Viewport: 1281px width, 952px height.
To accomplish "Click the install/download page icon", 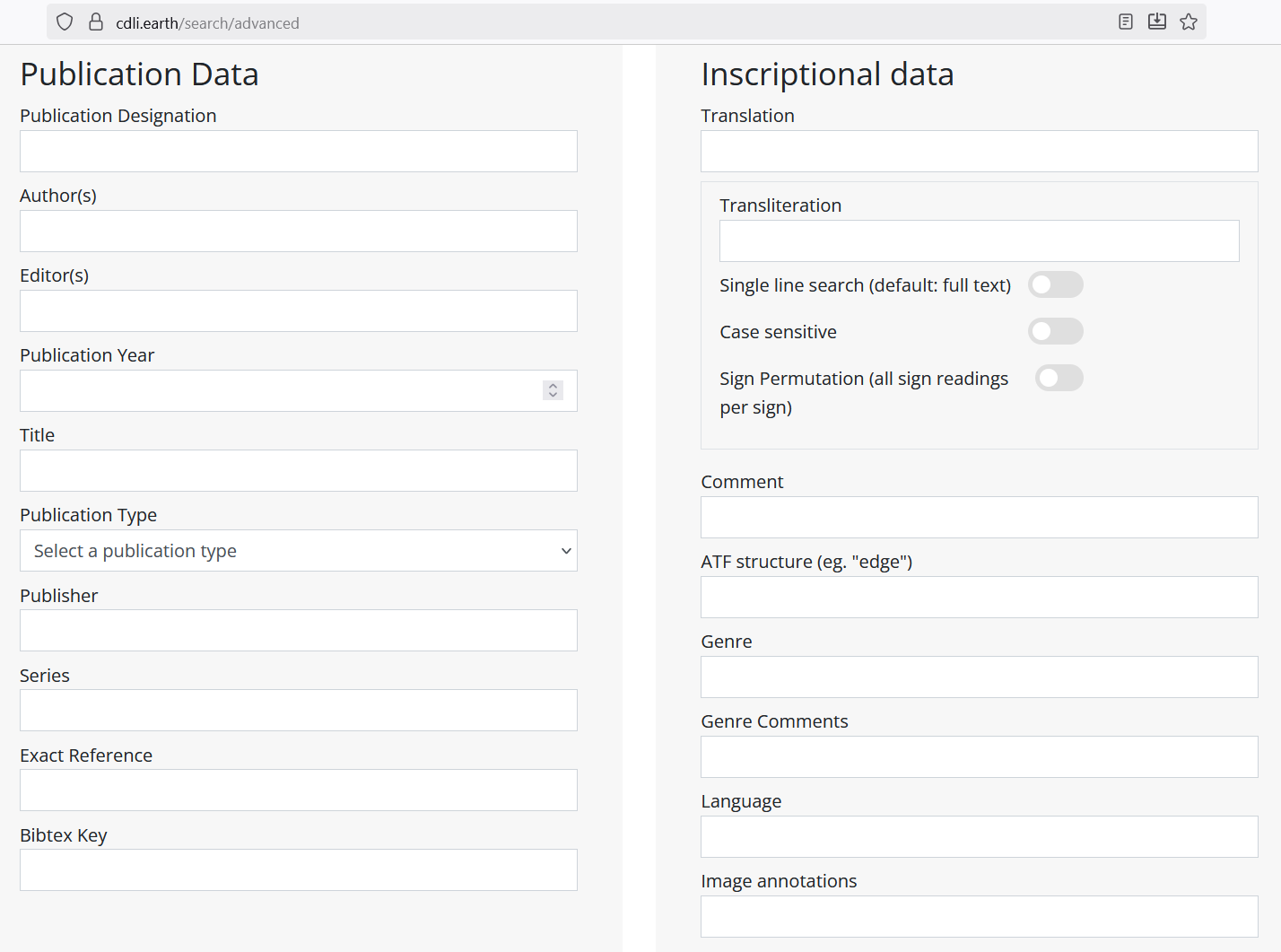I will [x=1157, y=22].
